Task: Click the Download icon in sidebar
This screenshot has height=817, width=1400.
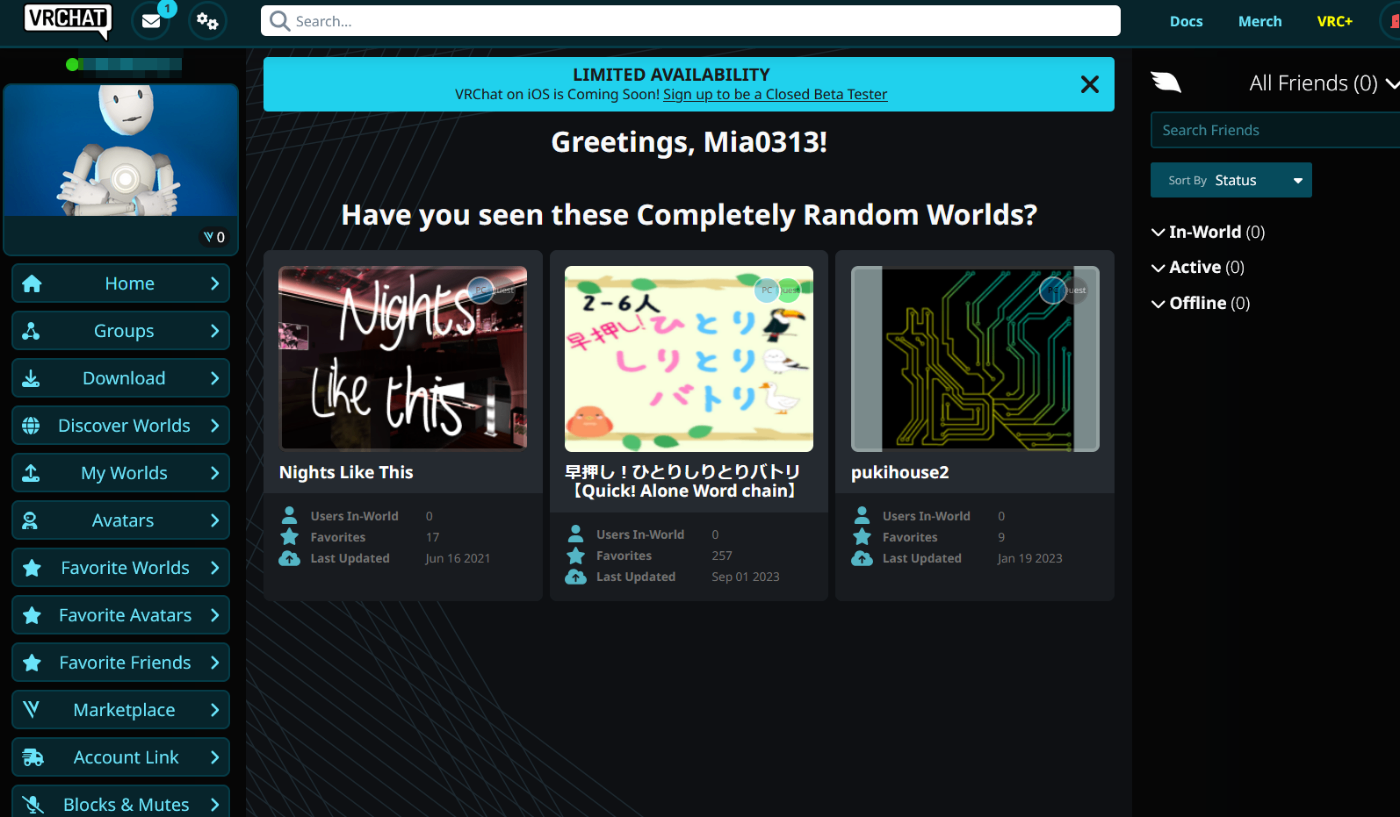Action: (32, 378)
